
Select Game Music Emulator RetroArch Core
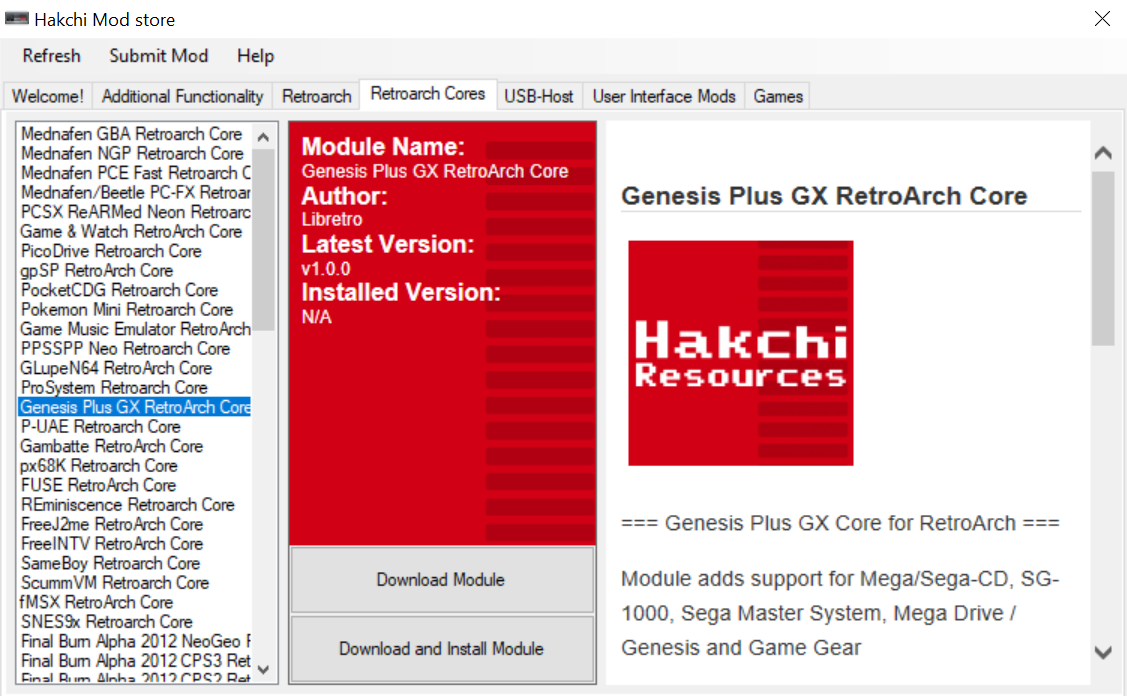(x=134, y=329)
